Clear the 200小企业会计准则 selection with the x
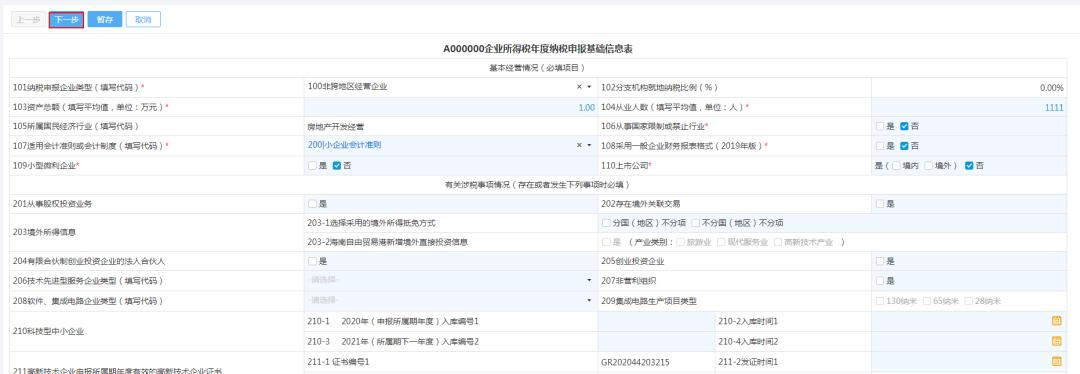Screen dimensions: 1080x374 [x=579, y=145]
